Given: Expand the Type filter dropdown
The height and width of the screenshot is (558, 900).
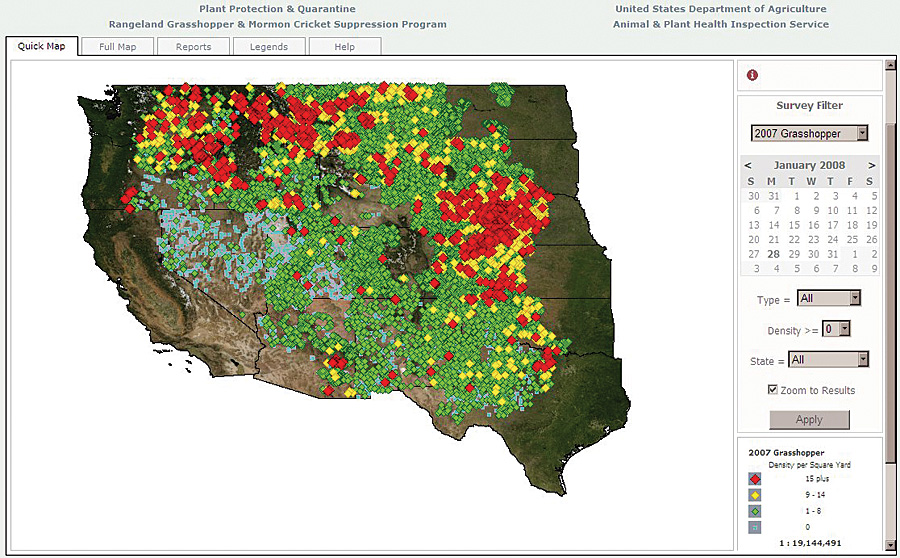Looking at the screenshot, I should tap(828, 298).
